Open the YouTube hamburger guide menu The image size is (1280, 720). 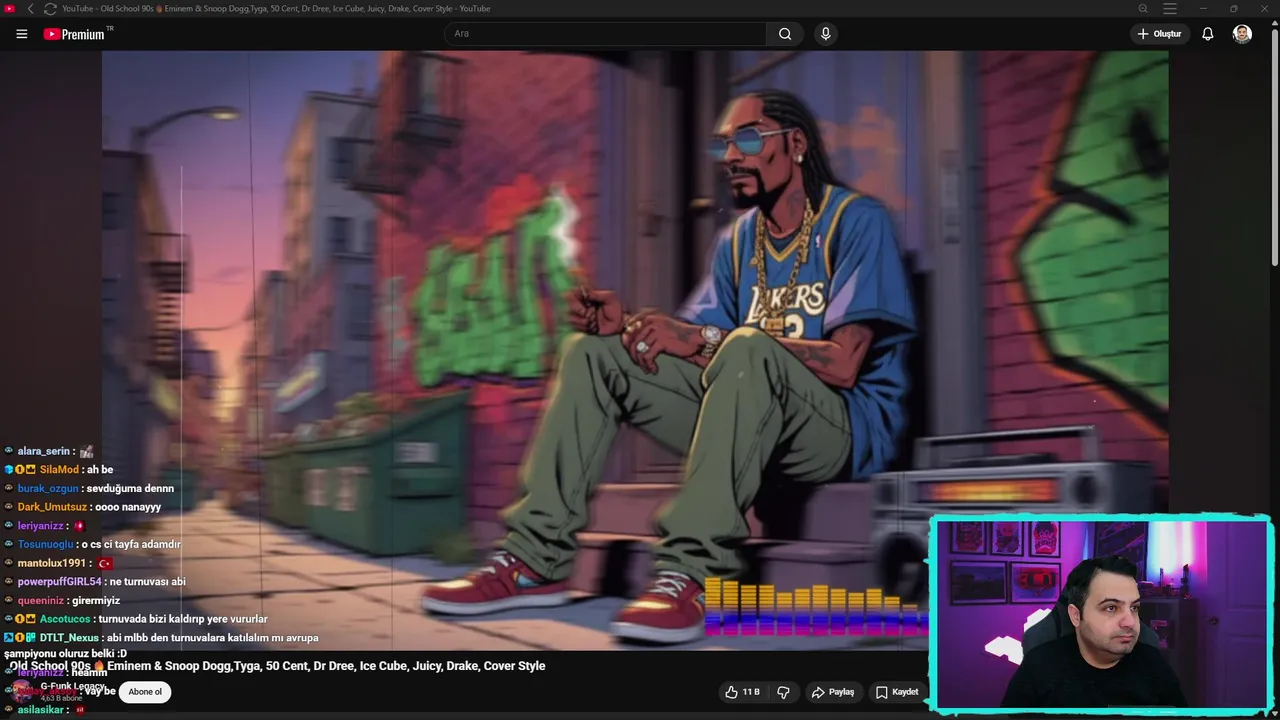coord(22,34)
